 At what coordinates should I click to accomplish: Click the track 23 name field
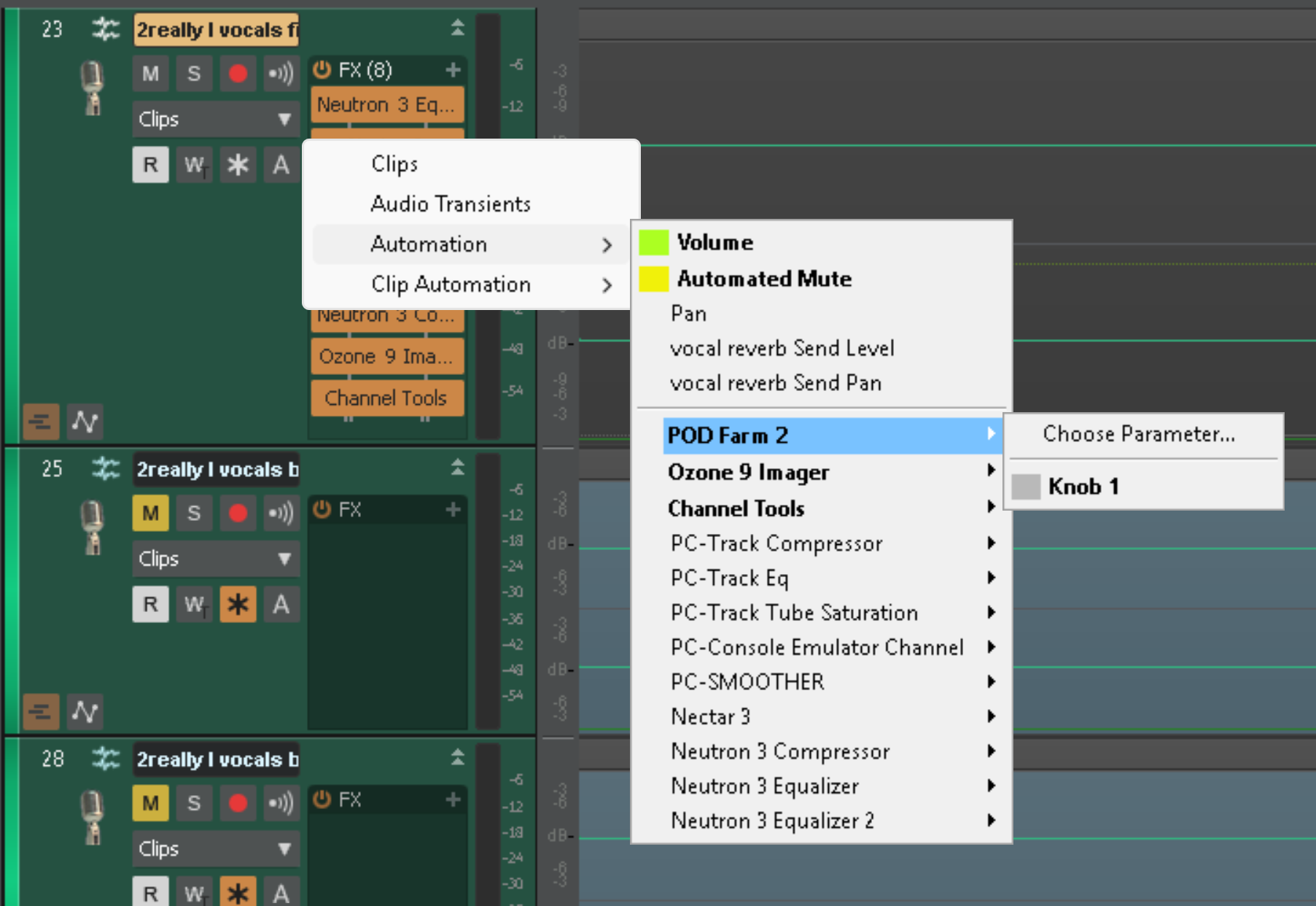217,30
